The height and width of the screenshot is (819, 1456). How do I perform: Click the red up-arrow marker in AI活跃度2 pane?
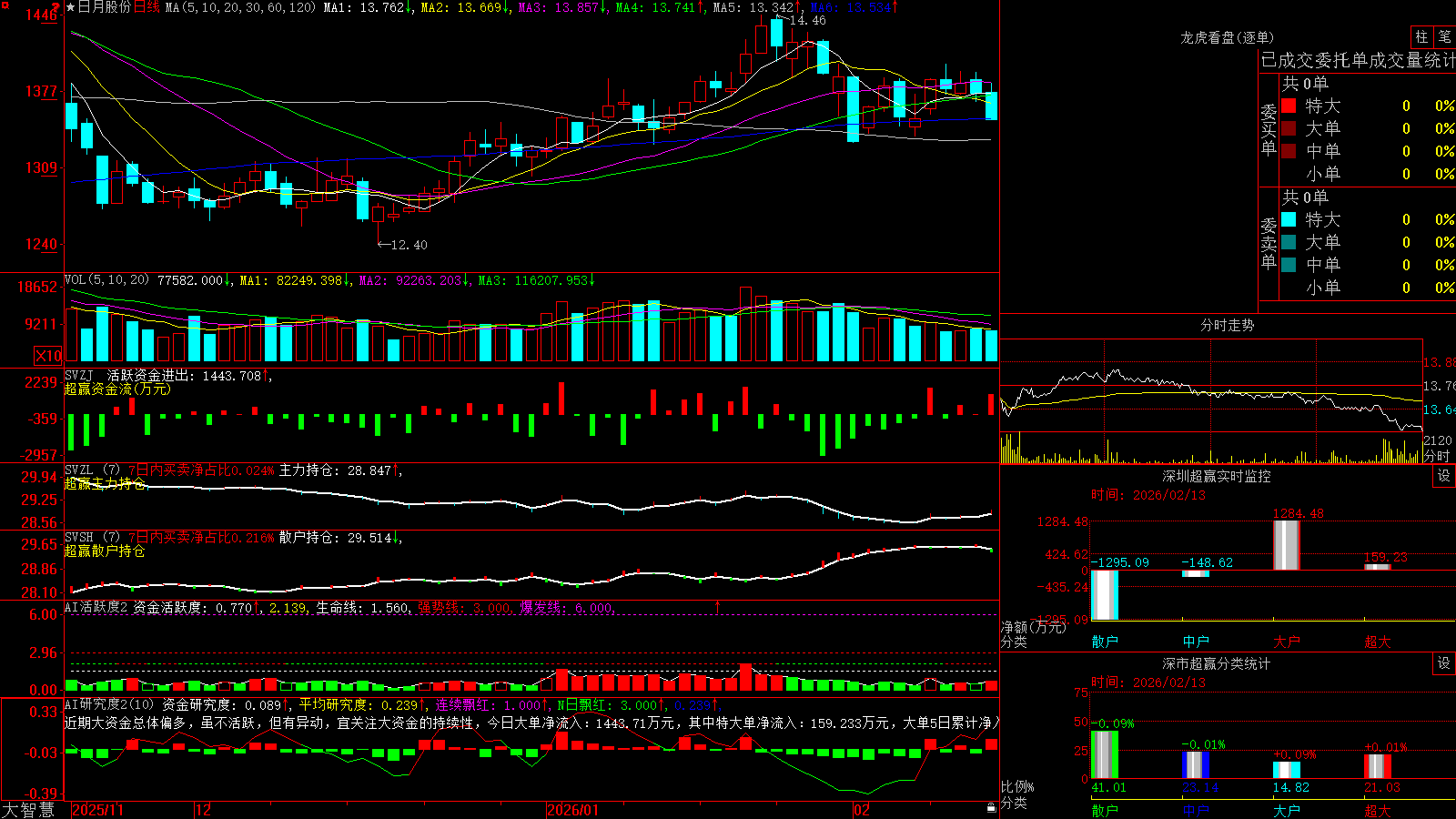click(x=718, y=606)
